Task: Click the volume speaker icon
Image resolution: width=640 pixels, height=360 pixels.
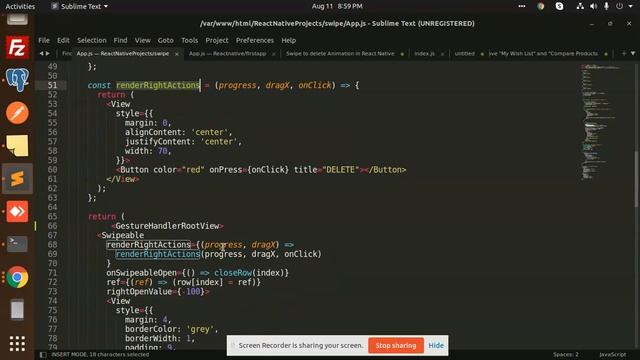Action: tap(593, 6)
